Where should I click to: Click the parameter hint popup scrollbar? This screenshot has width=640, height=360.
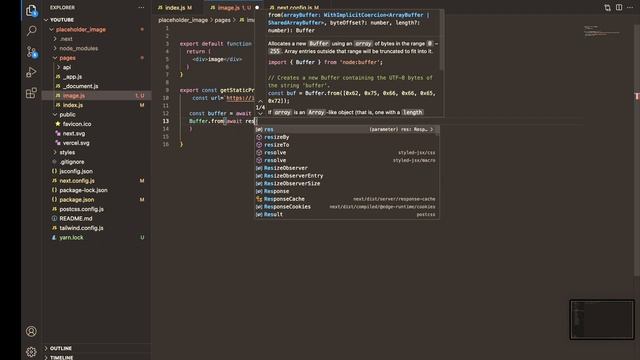click(x=442, y=40)
